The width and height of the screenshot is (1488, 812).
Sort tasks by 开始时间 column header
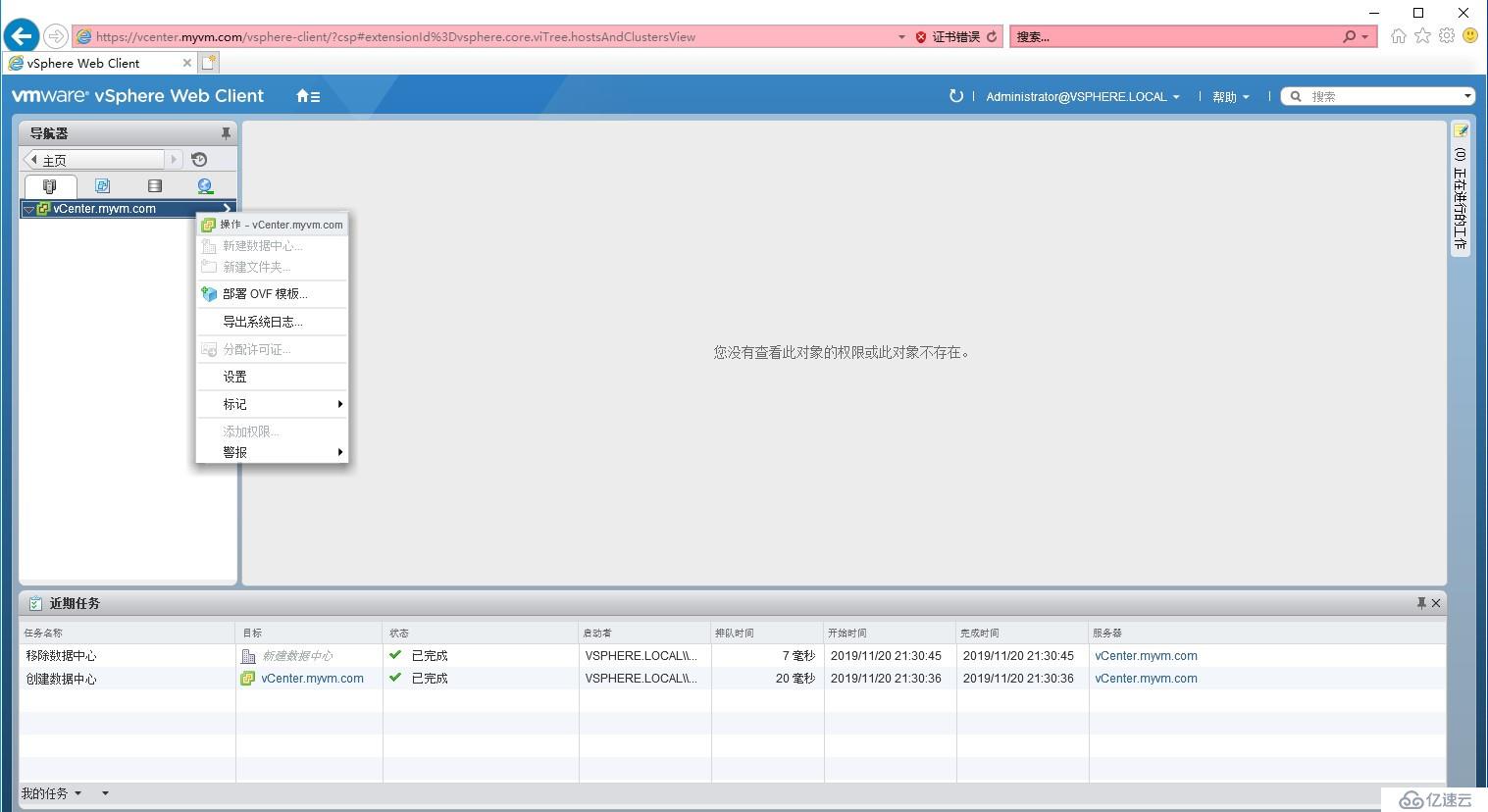(x=891, y=633)
